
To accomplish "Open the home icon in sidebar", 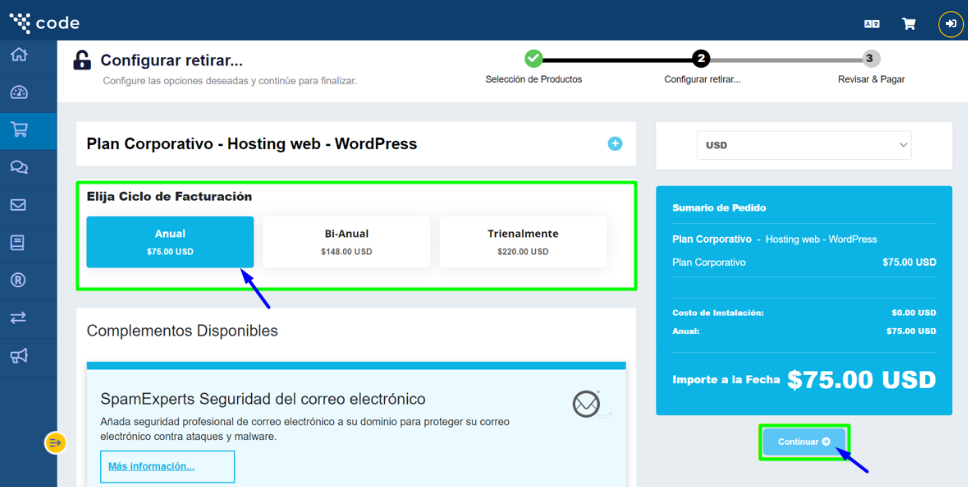I will click(18, 55).
